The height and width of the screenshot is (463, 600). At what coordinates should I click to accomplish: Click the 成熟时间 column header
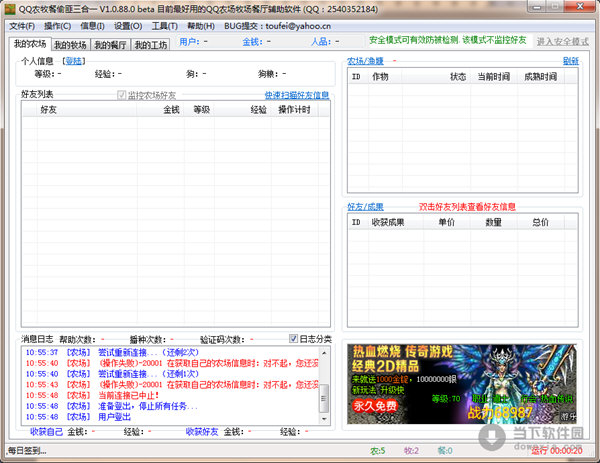(x=541, y=77)
